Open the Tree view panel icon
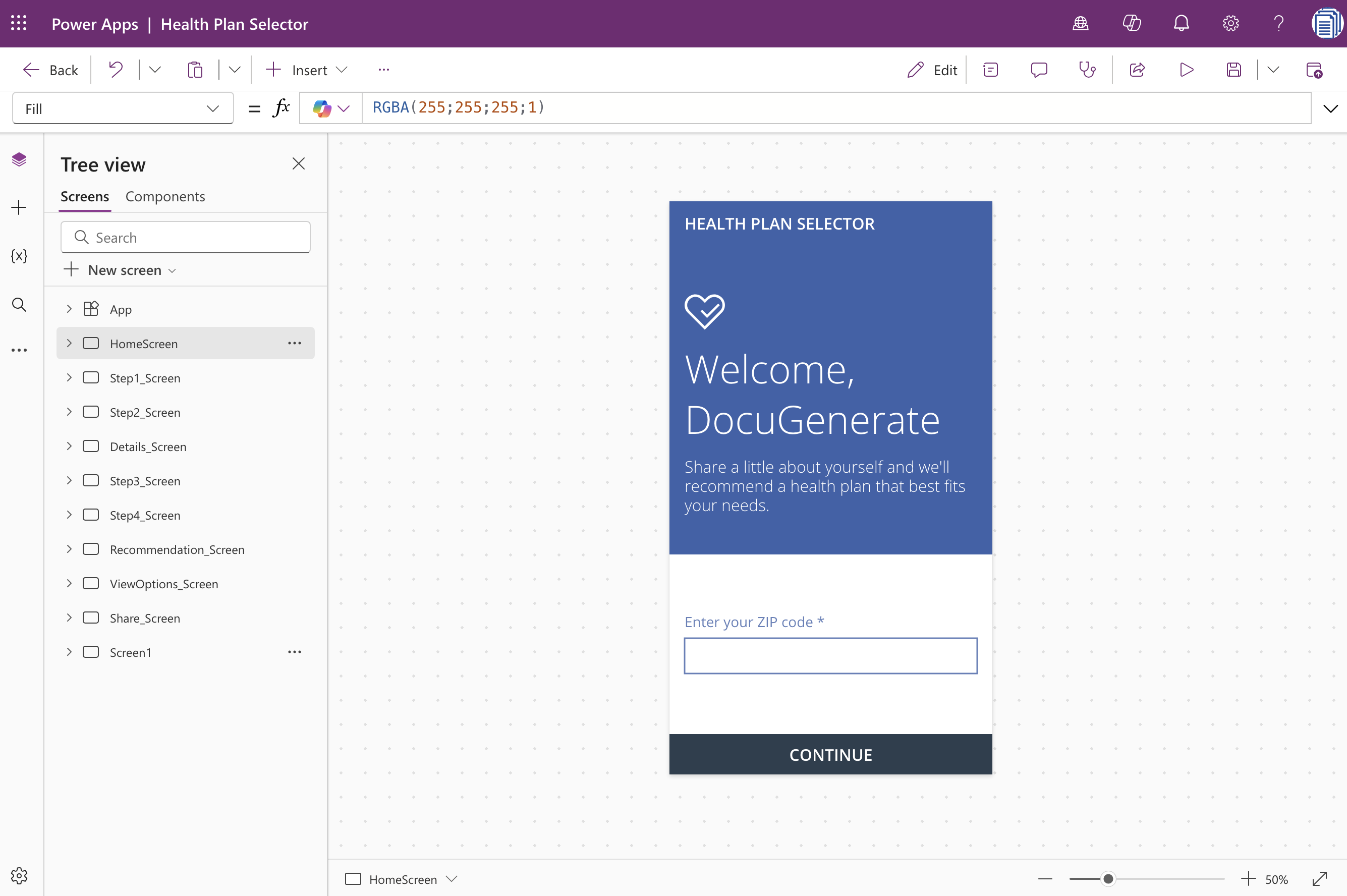 [x=19, y=160]
